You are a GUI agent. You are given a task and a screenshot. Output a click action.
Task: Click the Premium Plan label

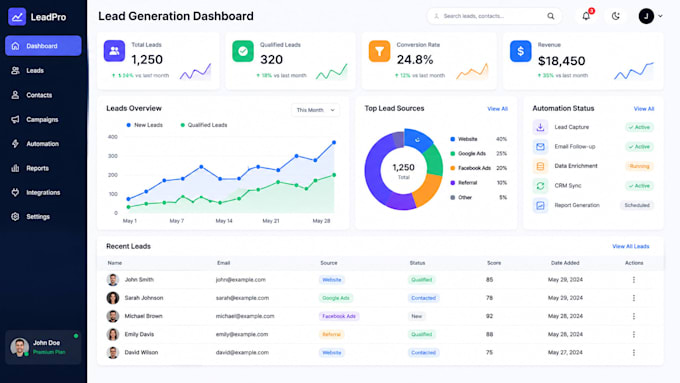pyautogui.click(x=49, y=352)
